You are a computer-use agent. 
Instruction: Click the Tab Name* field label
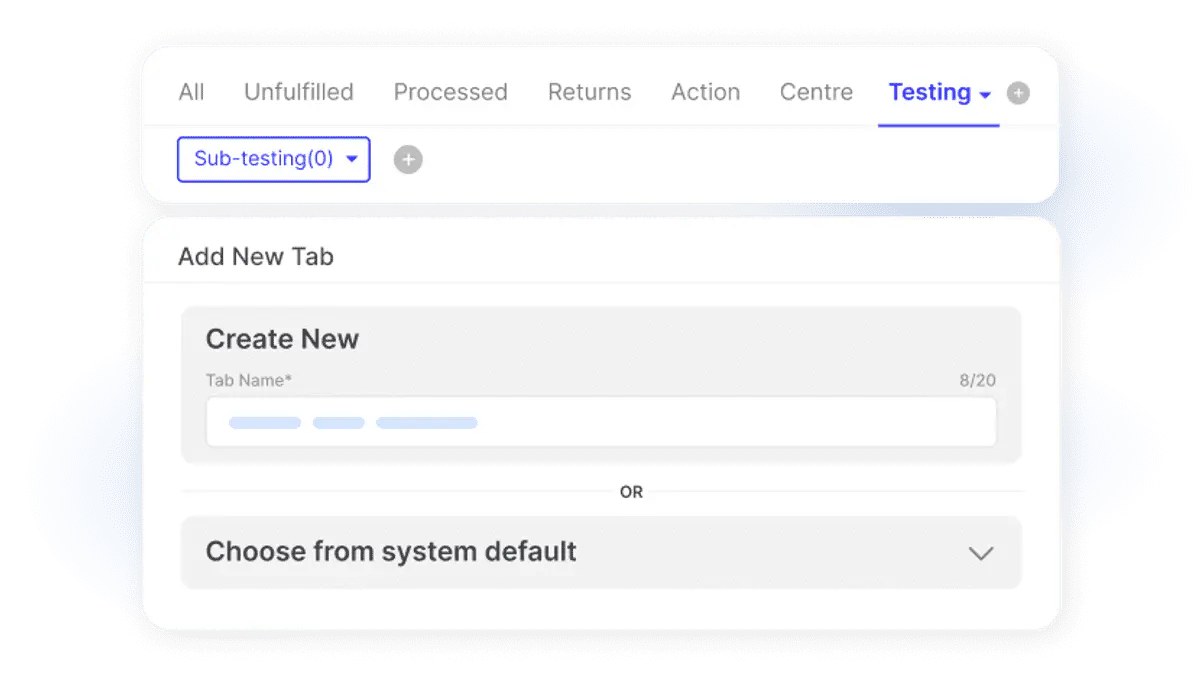249,381
